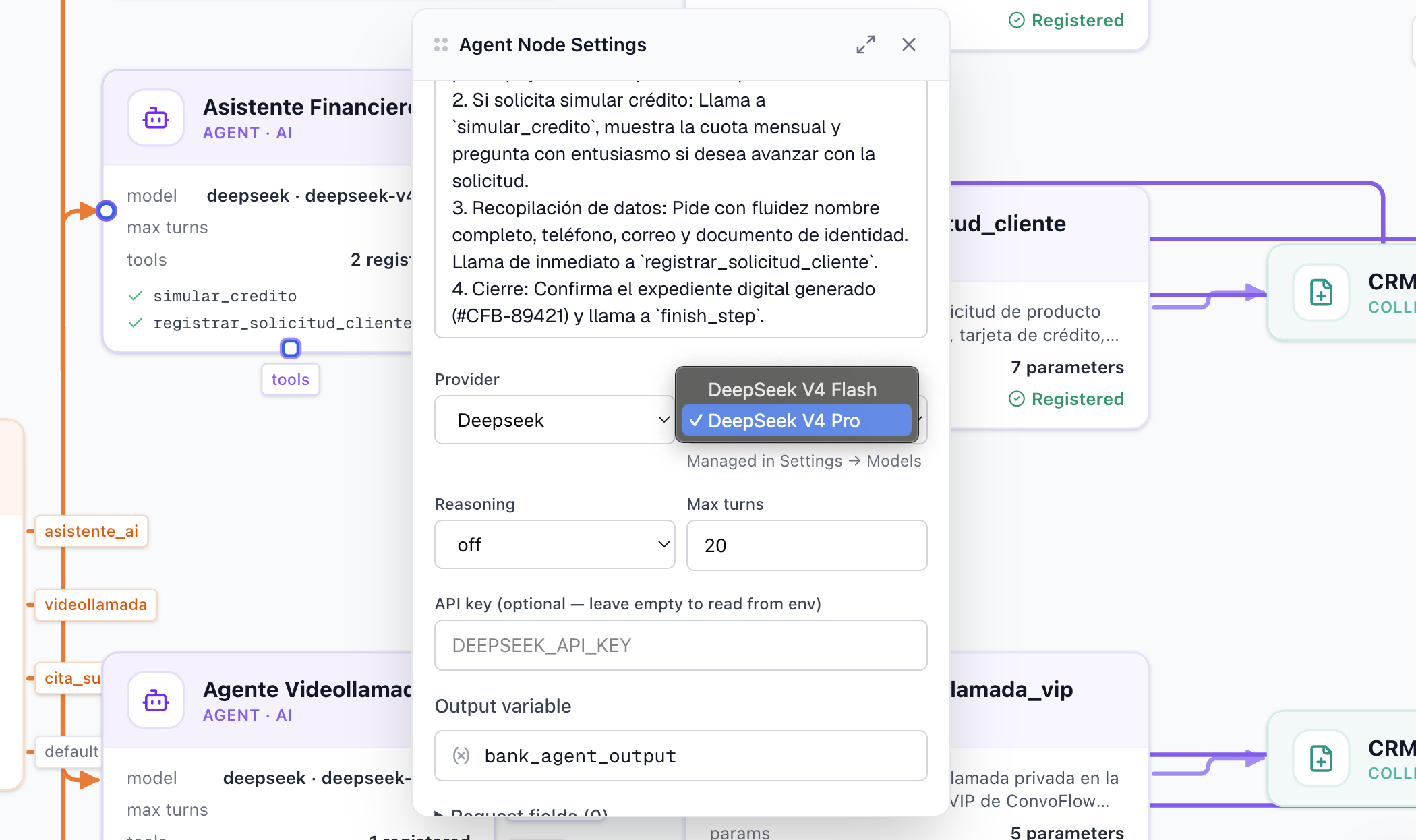Click the checkmark next to registrar_solicitud_cliente
The image size is (1416, 840).
[x=136, y=323]
